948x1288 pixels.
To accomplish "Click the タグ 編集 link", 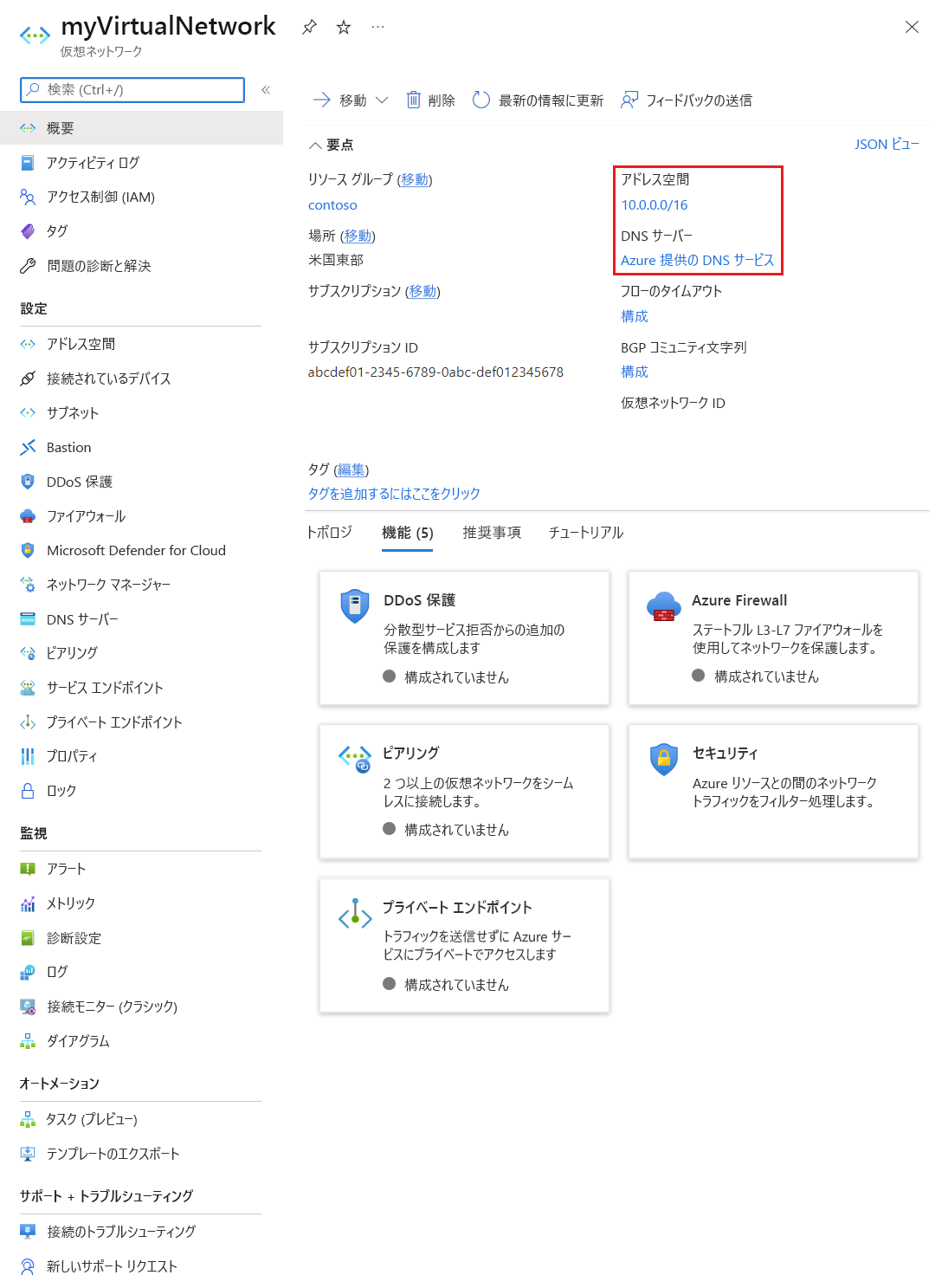I will [x=351, y=469].
